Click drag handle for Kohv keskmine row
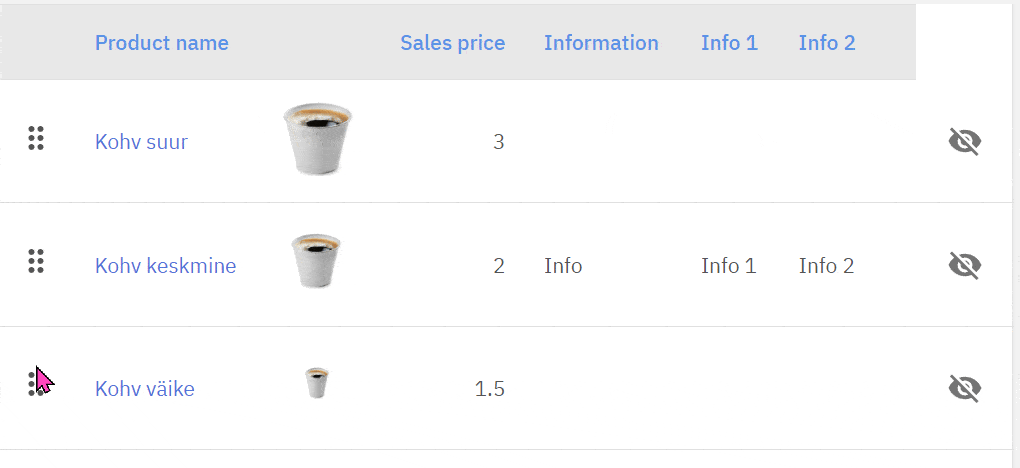The width and height of the screenshot is (1020, 468). (36, 262)
